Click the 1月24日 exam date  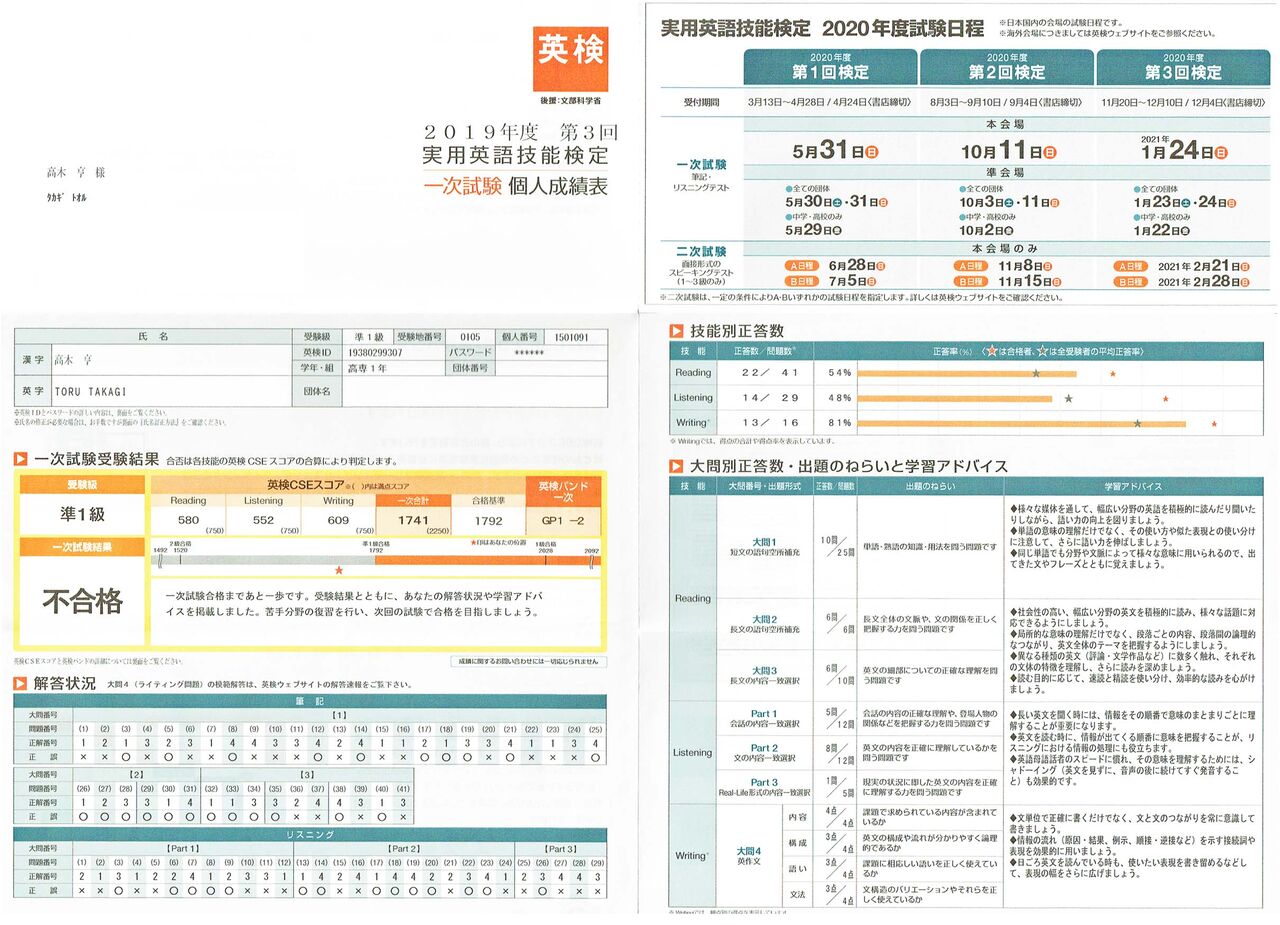click(x=1183, y=151)
